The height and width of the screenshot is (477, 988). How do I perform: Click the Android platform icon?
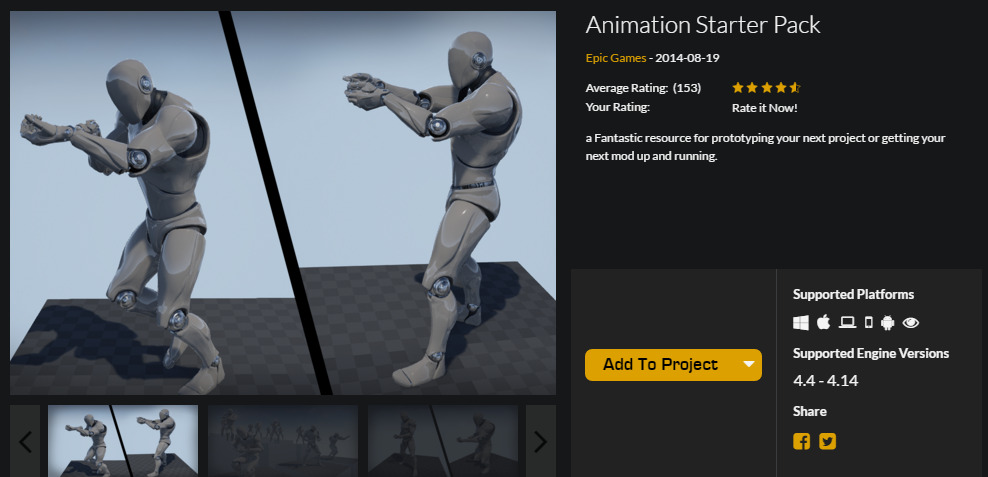coord(888,323)
